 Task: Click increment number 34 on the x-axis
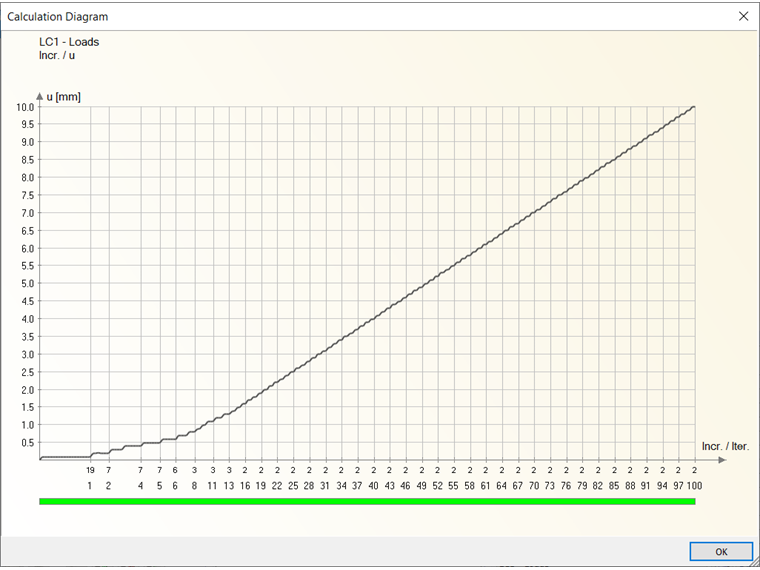tap(342, 486)
